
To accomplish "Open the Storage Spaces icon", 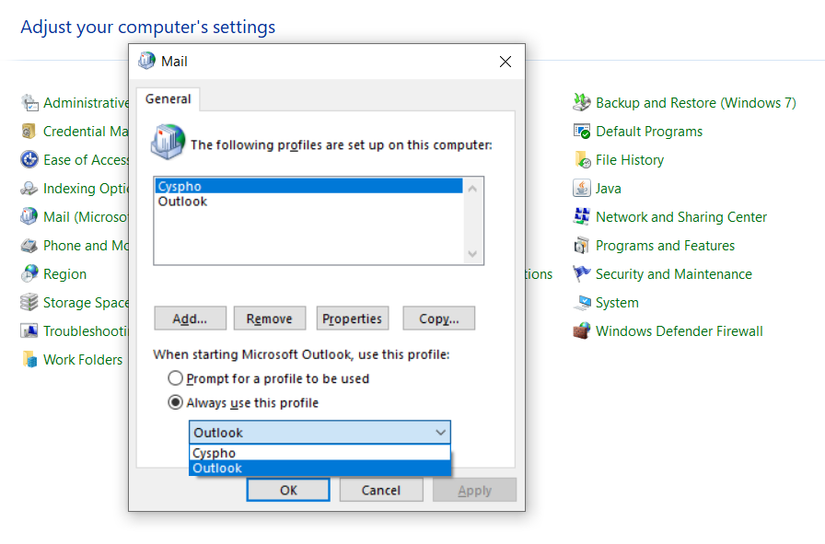I will click(x=29, y=303).
